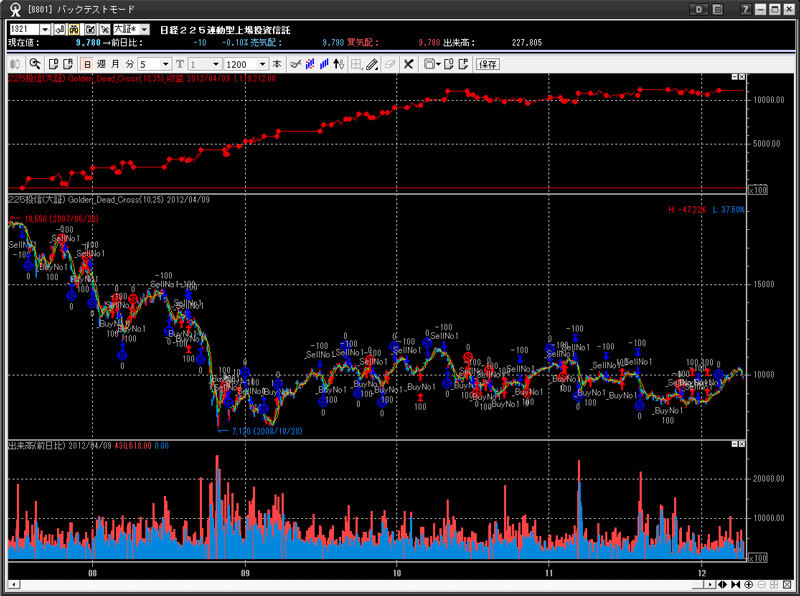800x596 pixels.
Task: Open the minute interval 5 dropdown
Action: pos(166,64)
